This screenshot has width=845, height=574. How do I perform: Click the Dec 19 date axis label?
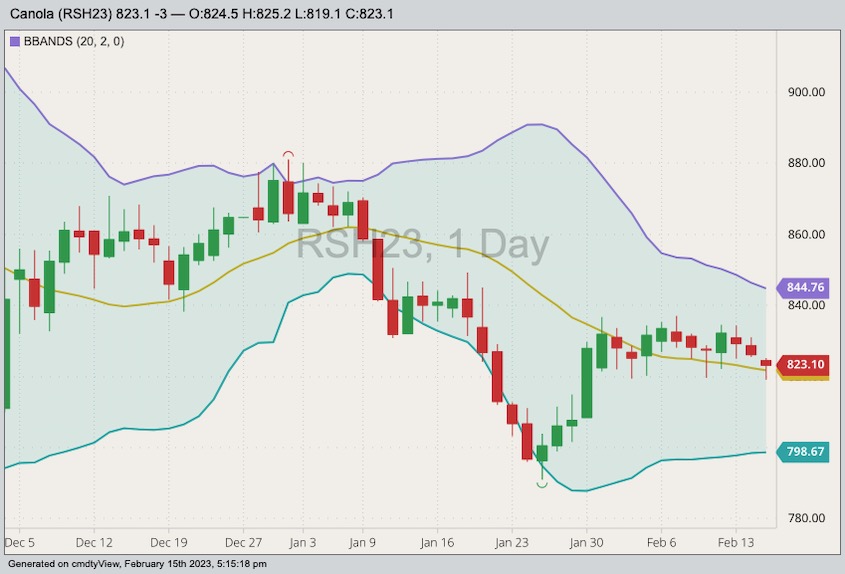point(169,542)
